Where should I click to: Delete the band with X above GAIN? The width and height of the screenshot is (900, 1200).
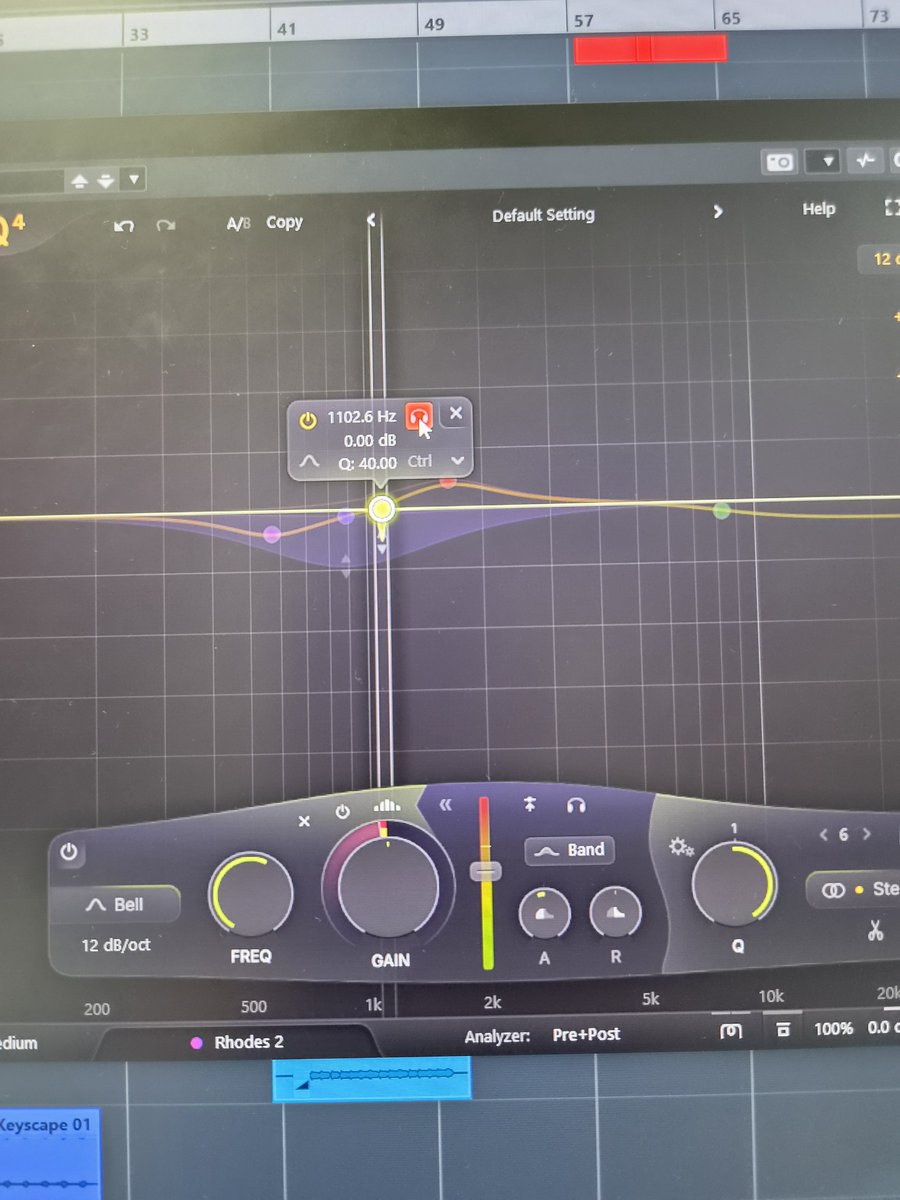pyautogui.click(x=305, y=821)
